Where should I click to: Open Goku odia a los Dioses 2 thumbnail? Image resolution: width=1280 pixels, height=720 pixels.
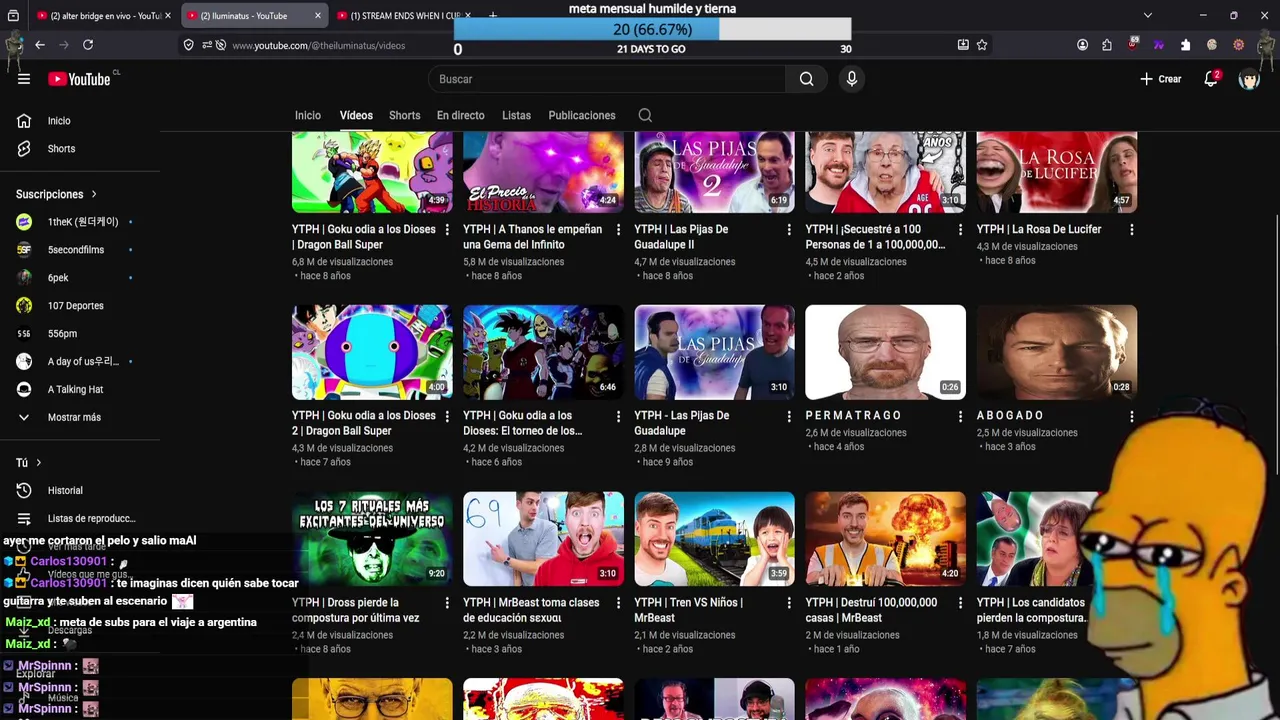pyautogui.click(x=372, y=352)
